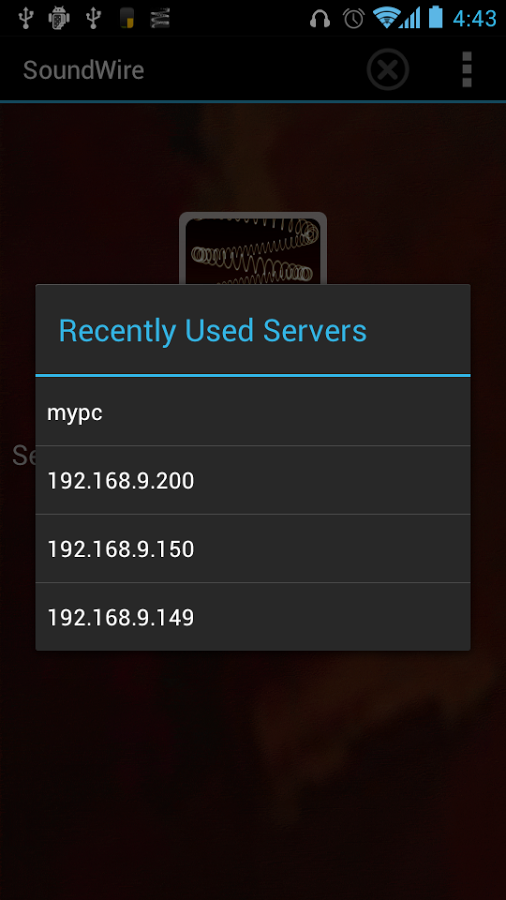Tap the SoundWire app title
506x900 pixels.
84,70
